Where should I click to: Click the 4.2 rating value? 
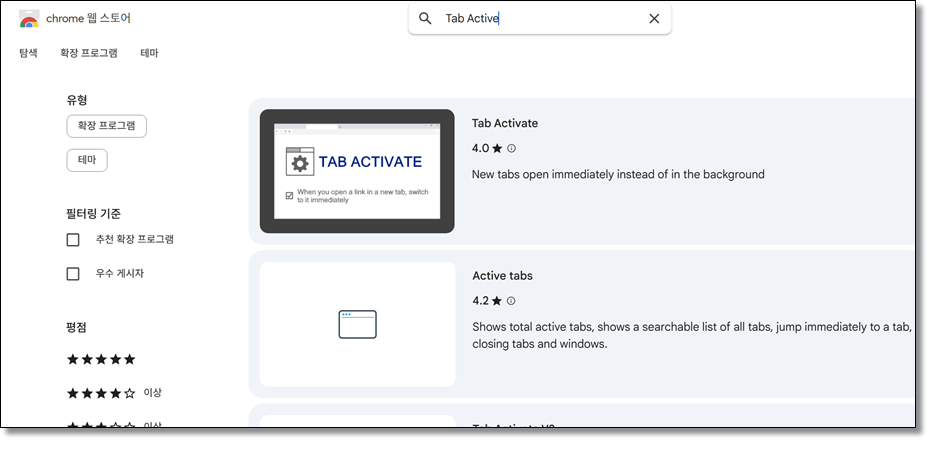click(481, 301)
